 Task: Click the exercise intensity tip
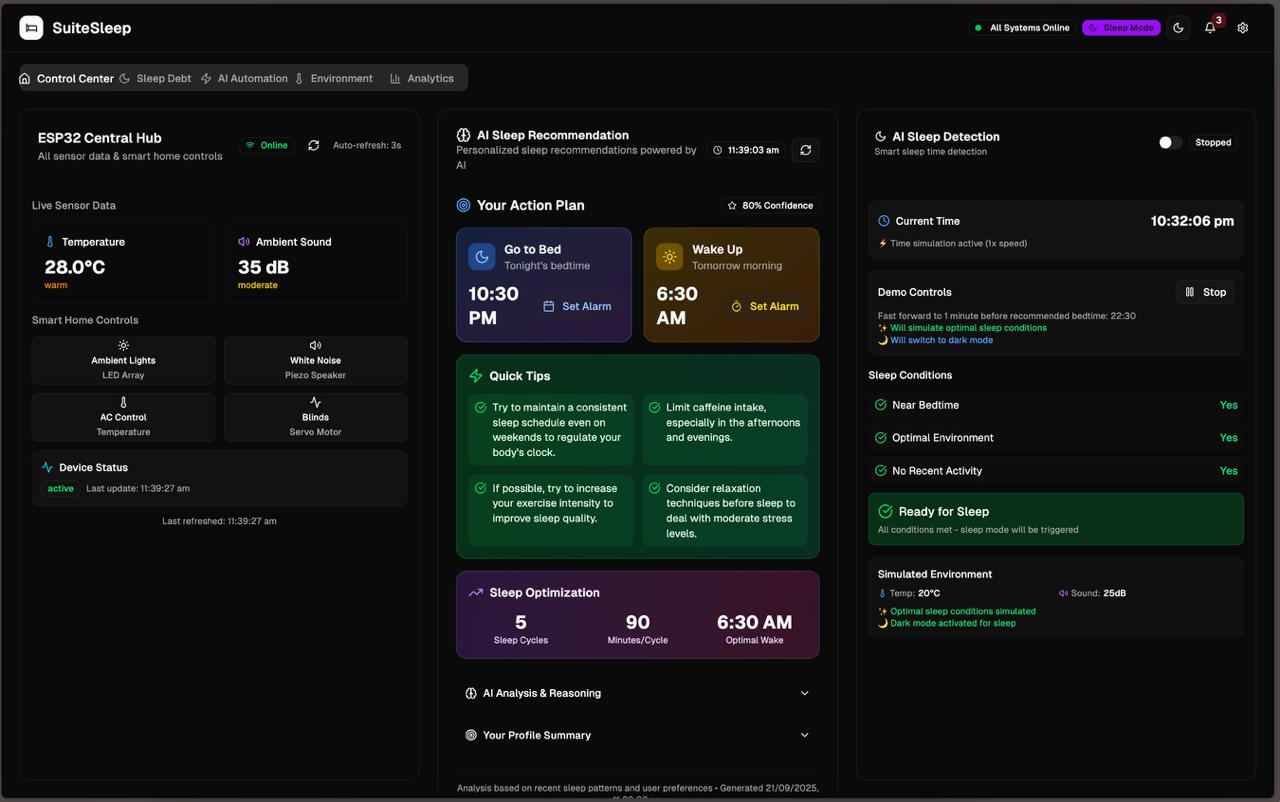click(x=551, y=510)
